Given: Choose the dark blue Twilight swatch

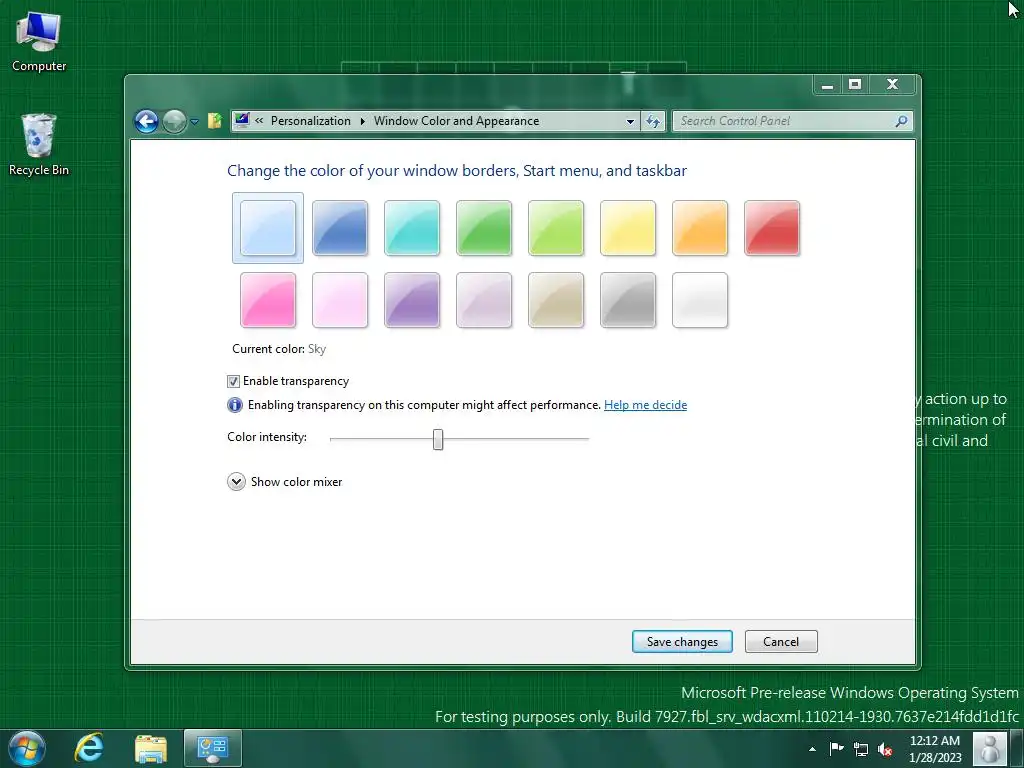Looking at the screenshot, I should coord(340,228).
